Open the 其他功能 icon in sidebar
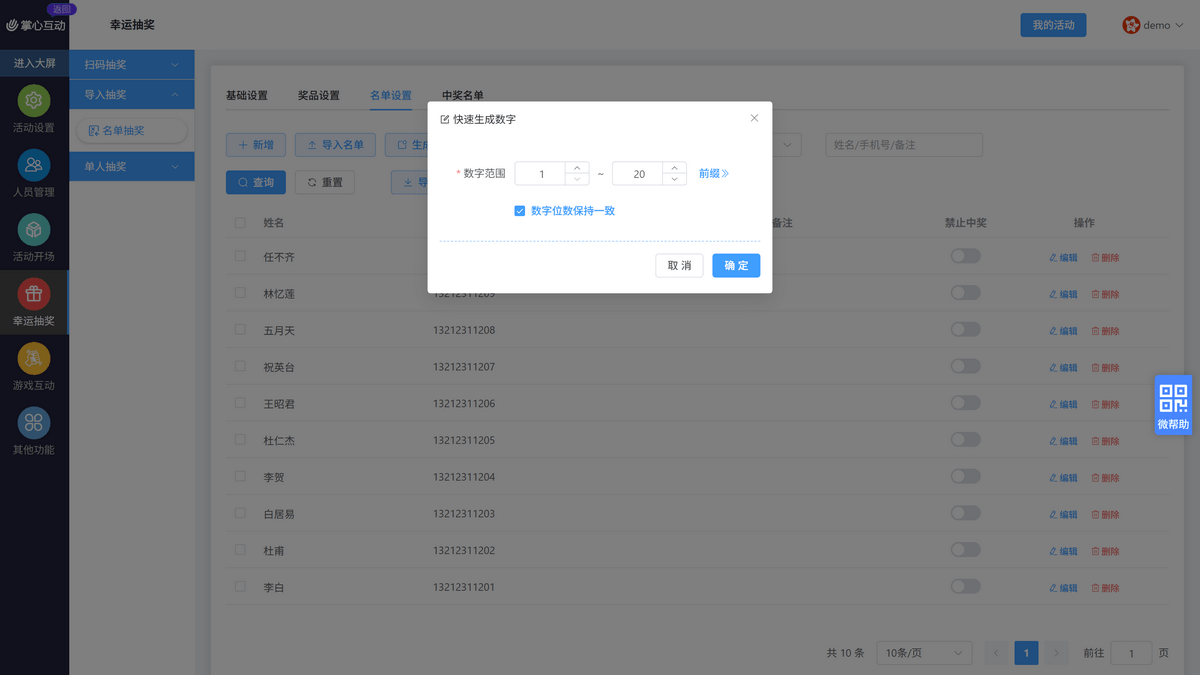This screenshot has width=1200, height=675. (34, 423)
